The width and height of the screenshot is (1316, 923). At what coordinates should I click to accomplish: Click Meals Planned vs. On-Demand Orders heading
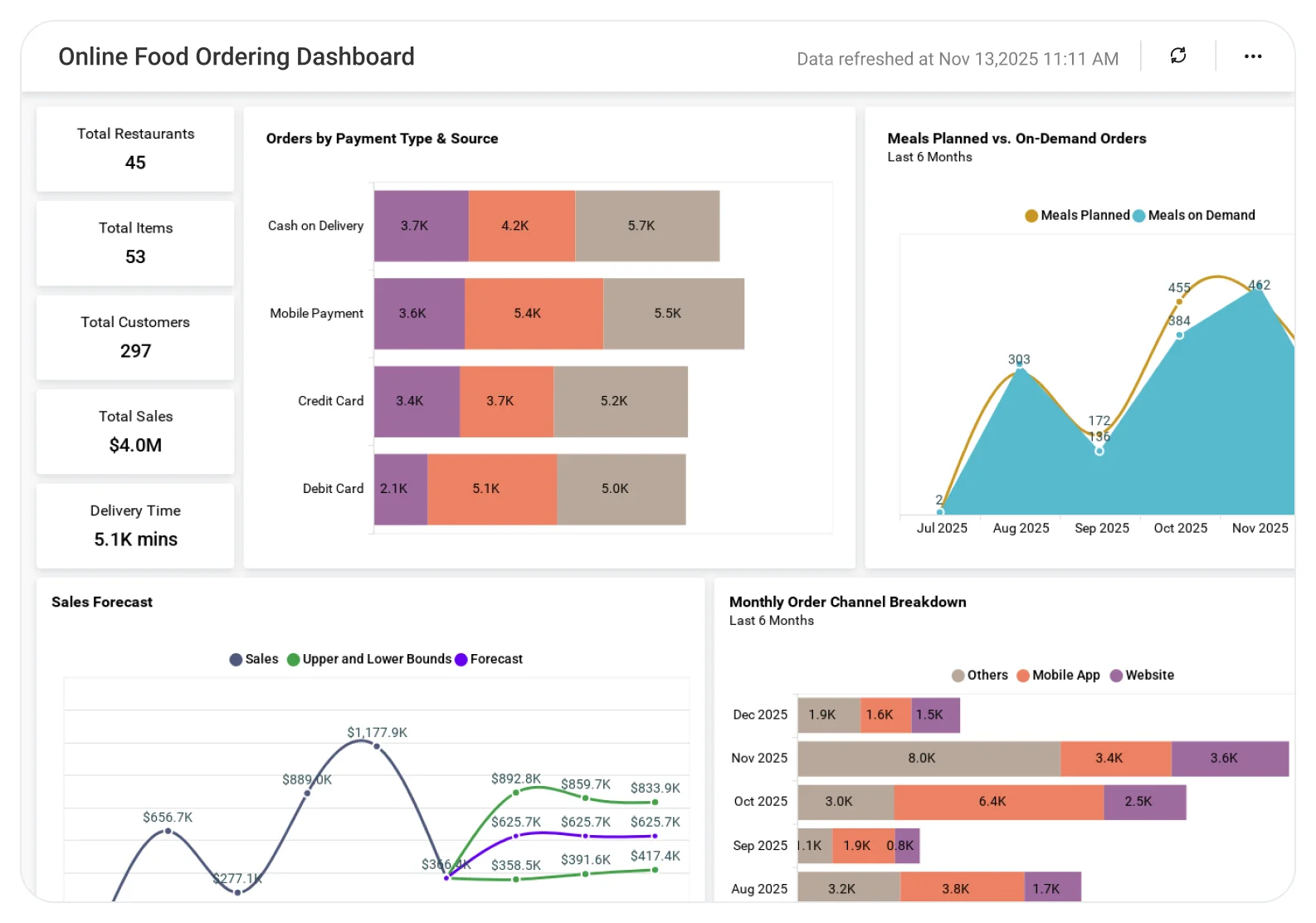pos(1016,139)
